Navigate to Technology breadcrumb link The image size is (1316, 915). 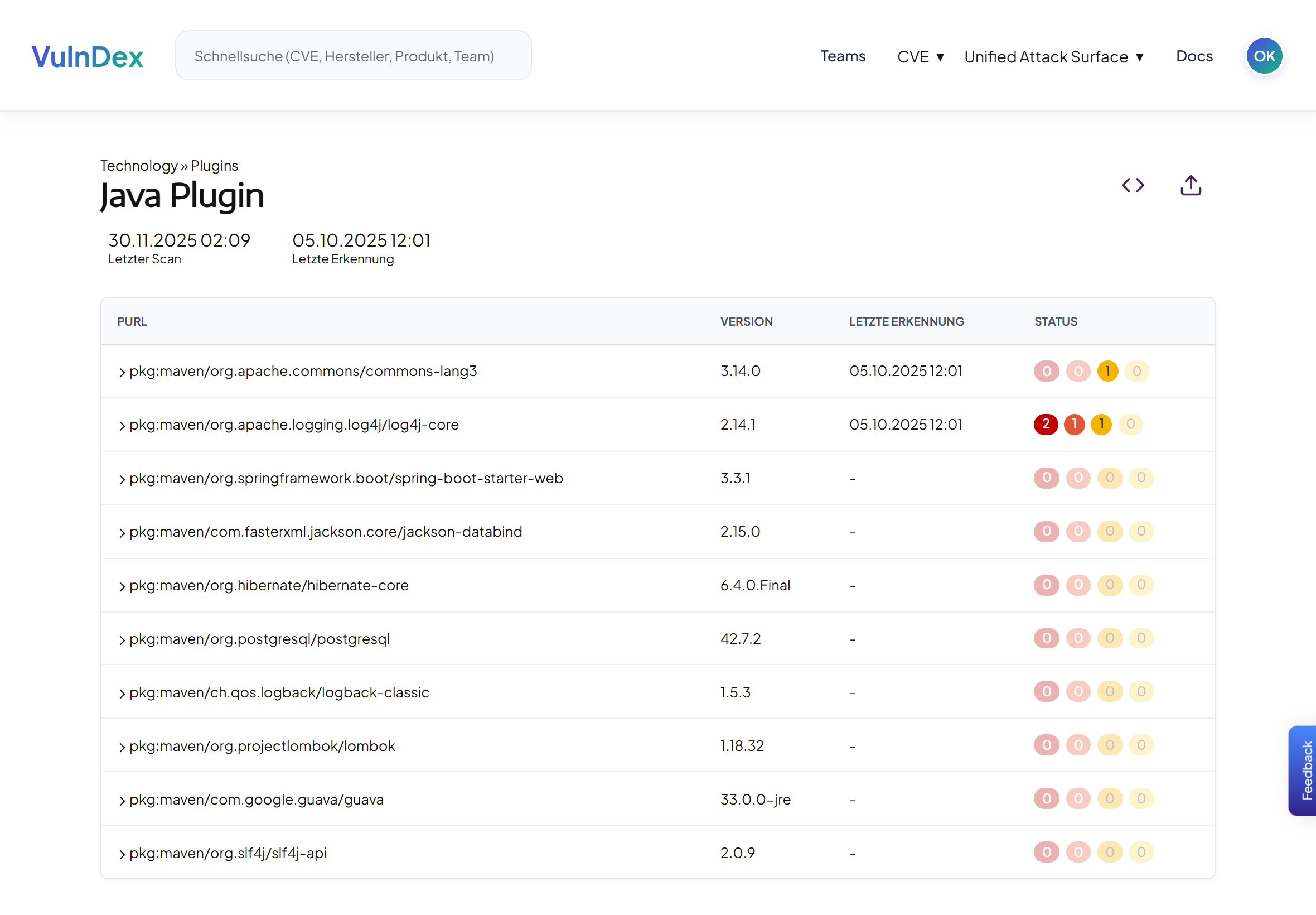tap(139, 165)
